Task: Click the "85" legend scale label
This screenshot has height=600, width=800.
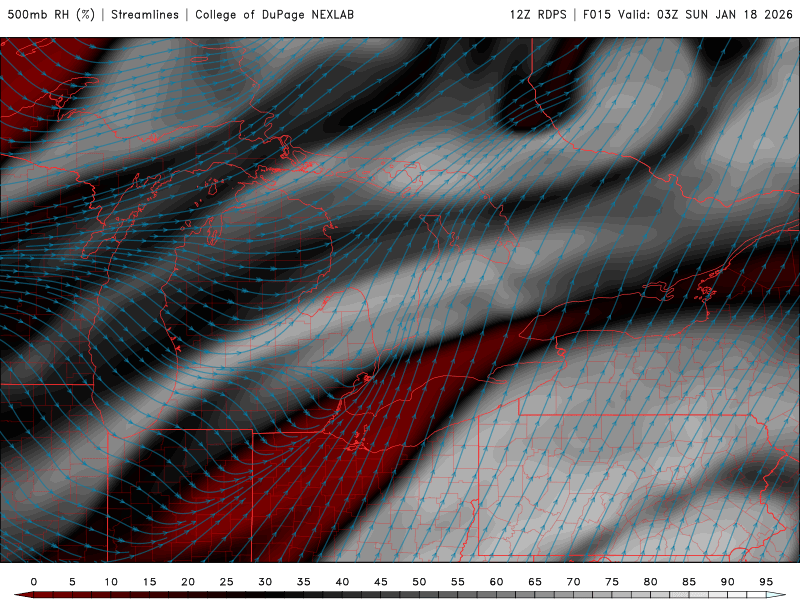Action: pyautogui.click(x=689, y=582)
